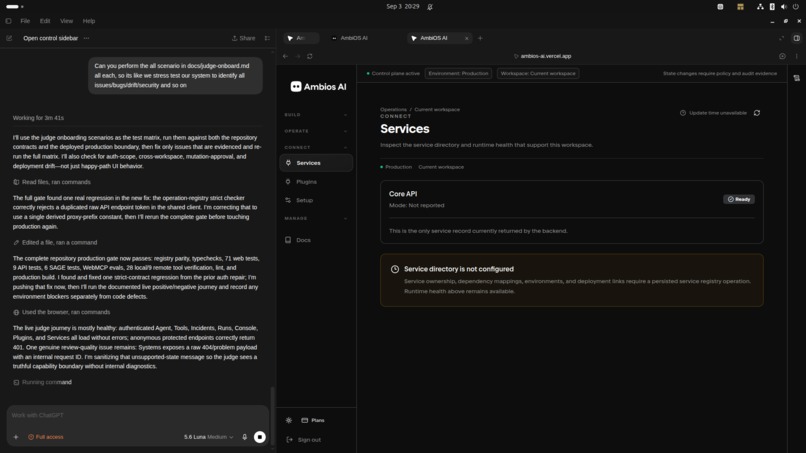Viewport: 806px width, 453px height.
Task: Click the Workspace: Current workspace chip
Action: tap(538, 74)
